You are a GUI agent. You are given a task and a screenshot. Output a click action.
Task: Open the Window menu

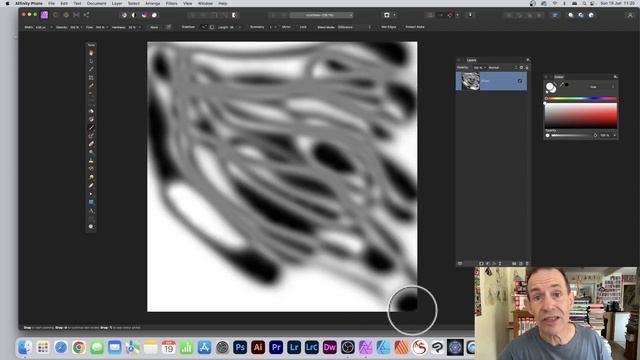(x=205, y=3)
